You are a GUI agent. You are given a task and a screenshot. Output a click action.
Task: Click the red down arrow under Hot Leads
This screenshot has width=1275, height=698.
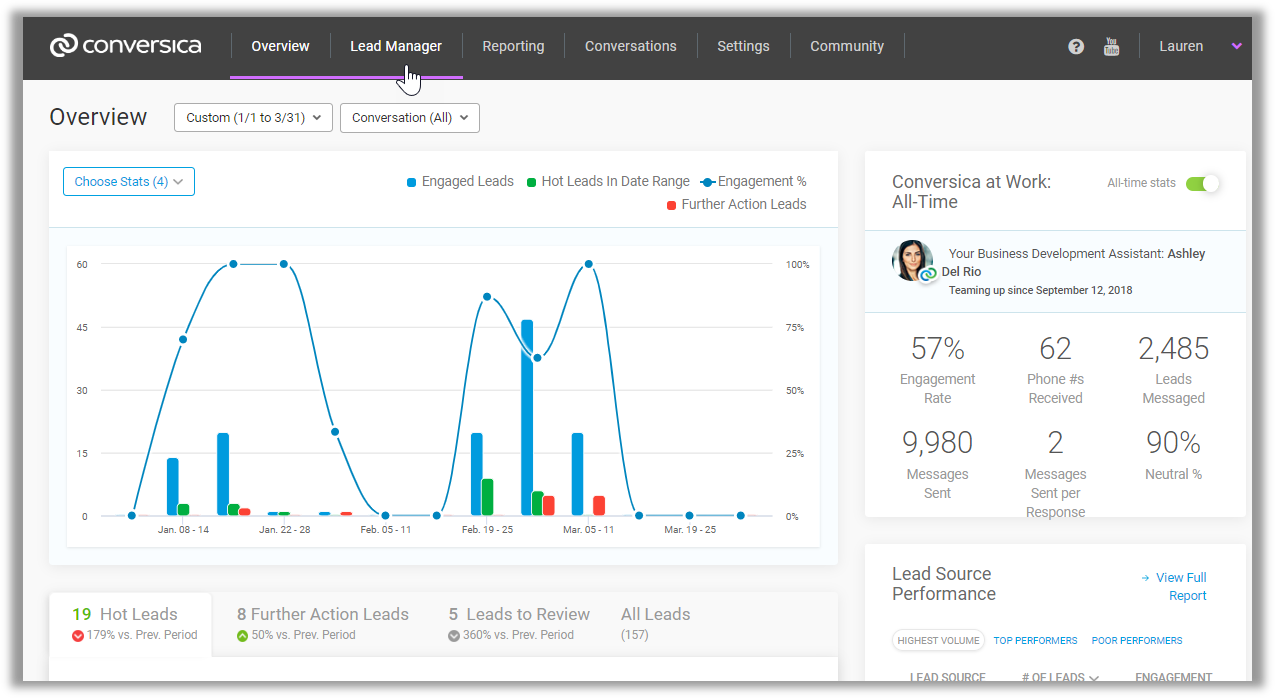coord(78,635)
